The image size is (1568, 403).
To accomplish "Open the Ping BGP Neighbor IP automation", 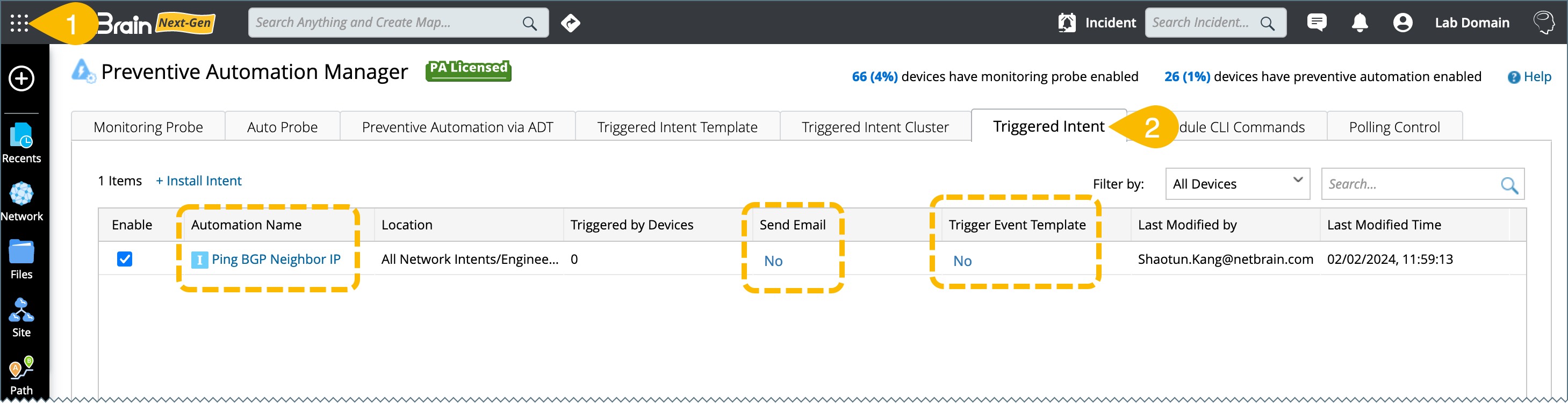I will (276, 260).
